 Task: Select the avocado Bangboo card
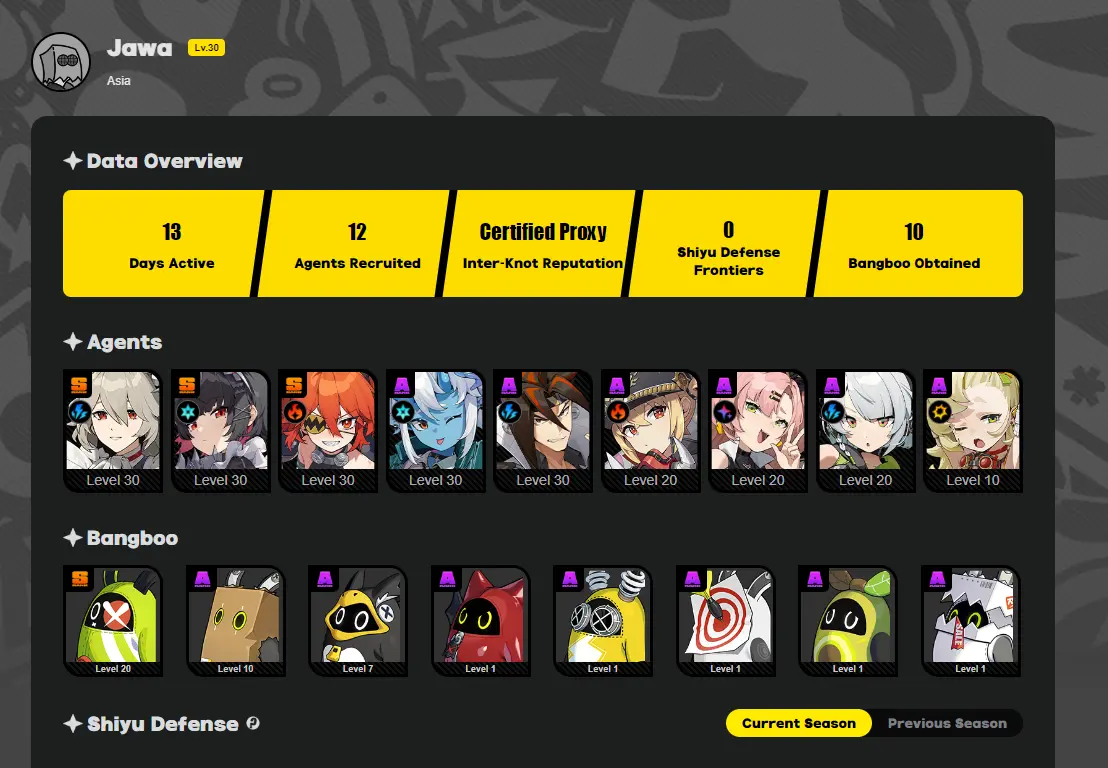848,621
